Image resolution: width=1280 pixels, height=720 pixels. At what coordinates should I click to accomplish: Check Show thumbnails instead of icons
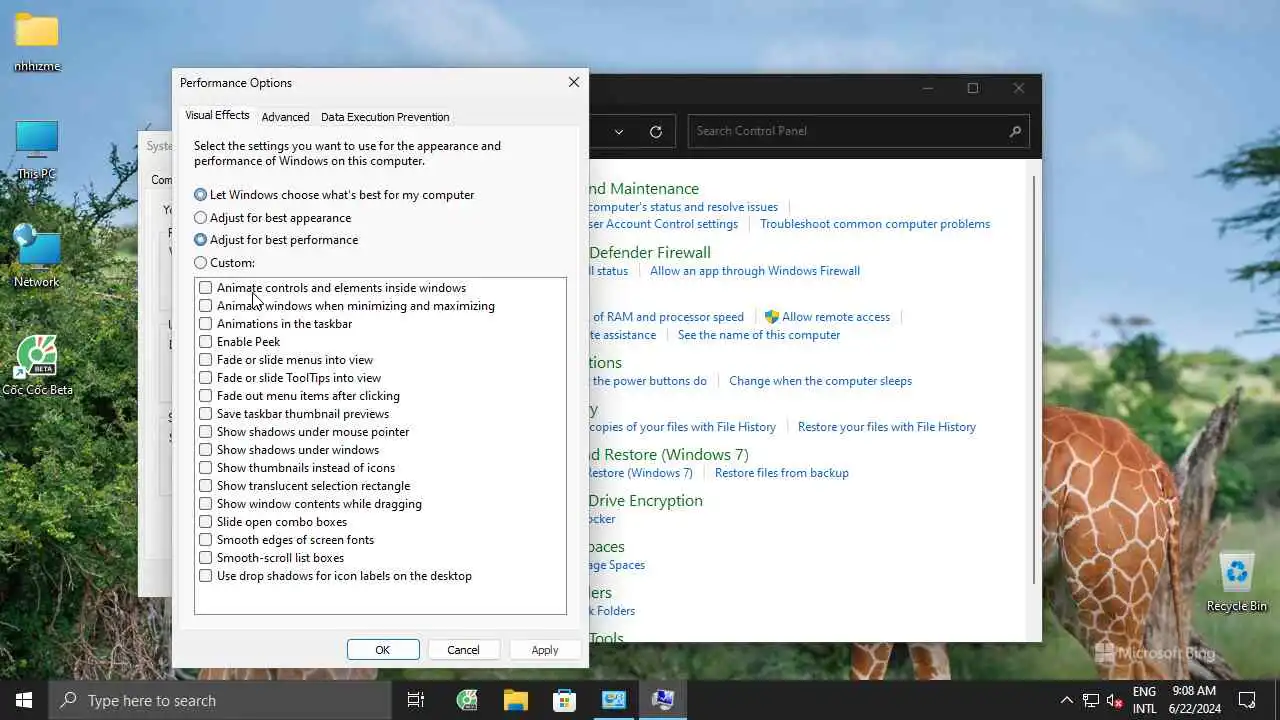coord(205,468)
